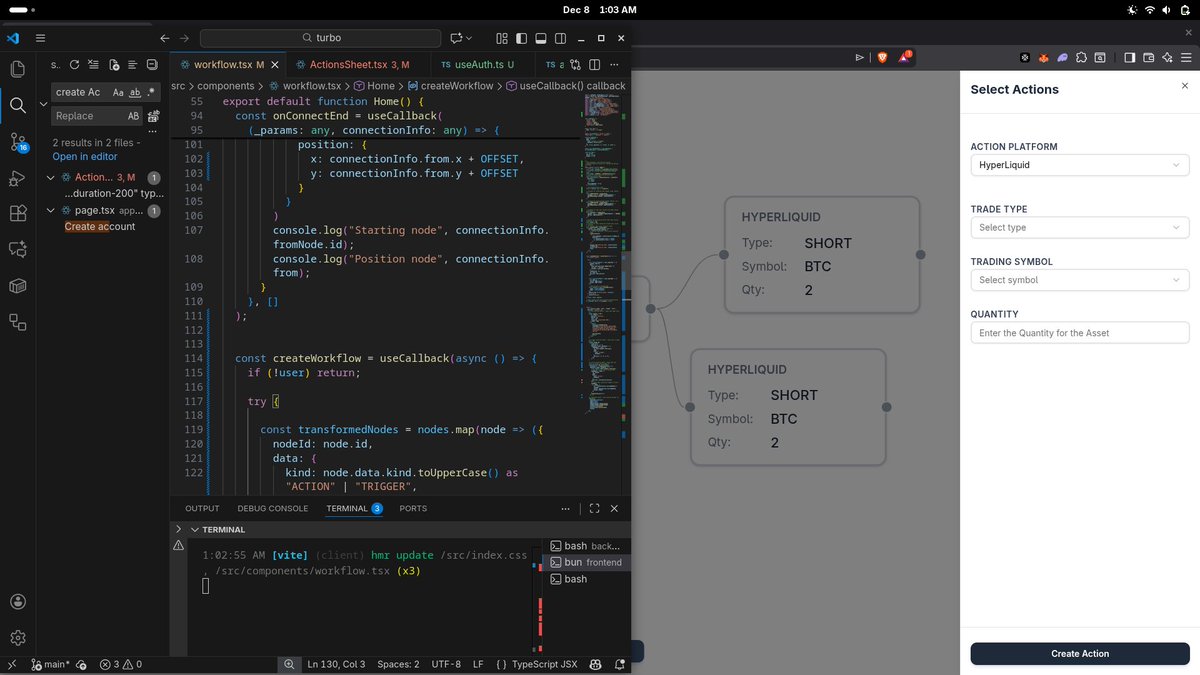Open the DEBUG CONSOLE panel tab

pyautogui.click(x=272, y=508)
